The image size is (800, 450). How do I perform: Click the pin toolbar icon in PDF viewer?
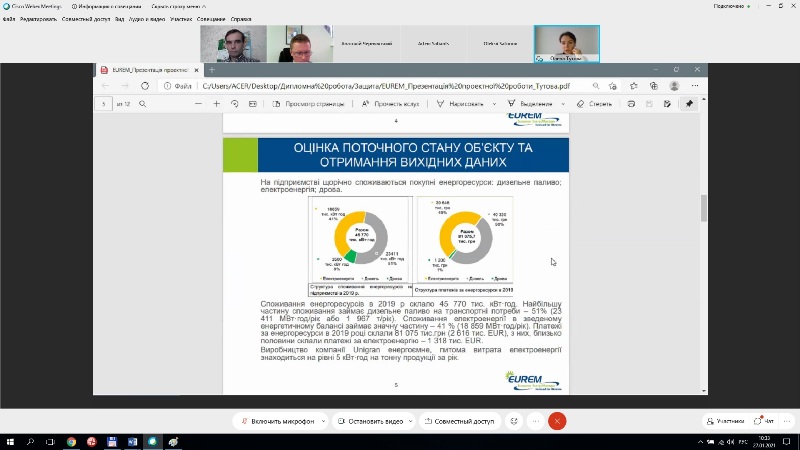click(x=688, y=104)
